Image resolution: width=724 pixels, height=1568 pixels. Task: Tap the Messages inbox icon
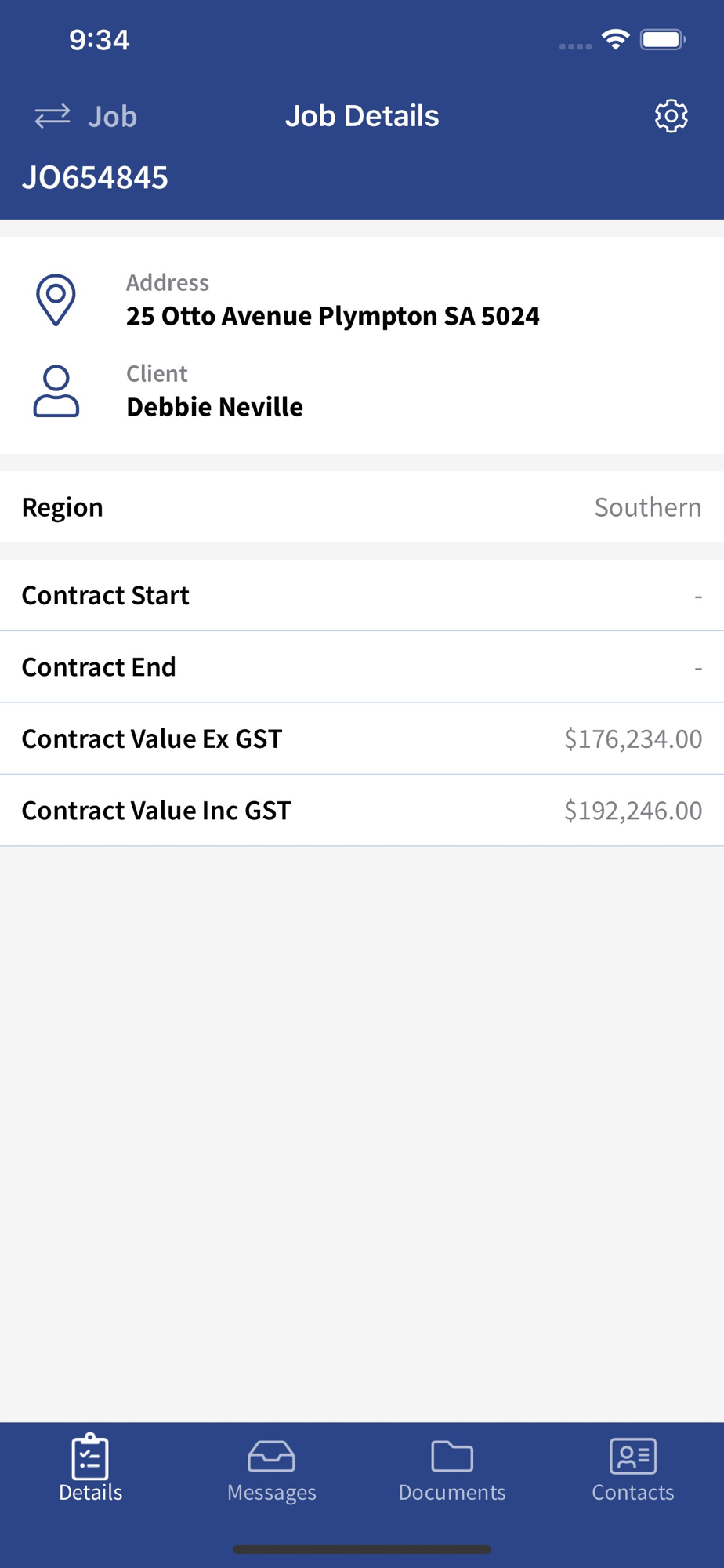[x=271, y=1456]
